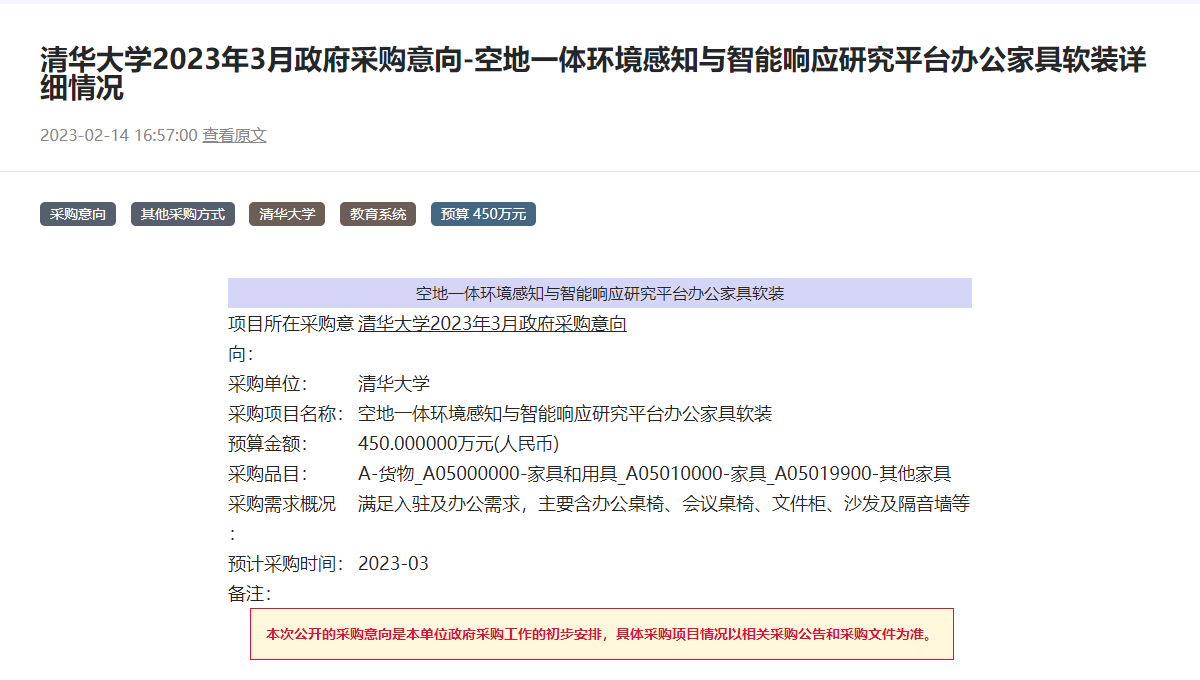
Task: Open the 查看原文 link
Action: [235, 135]
